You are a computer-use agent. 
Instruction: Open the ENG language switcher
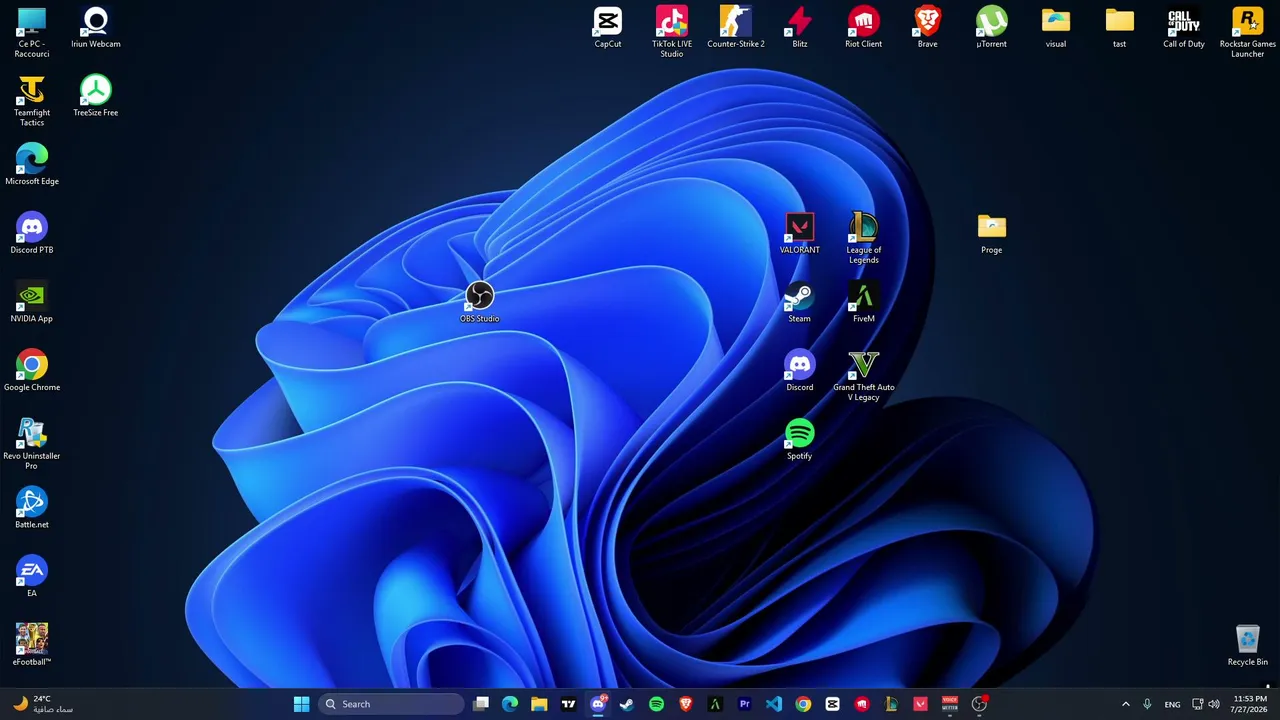click(1172, 704)
